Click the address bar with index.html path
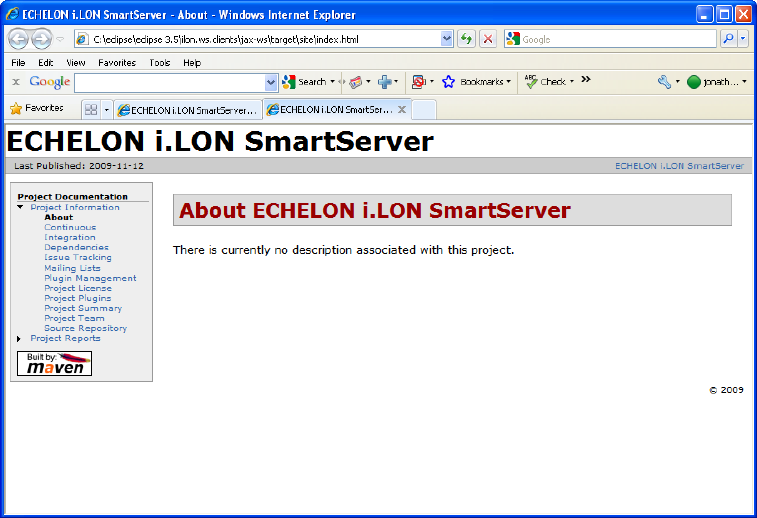The image size is (757, 518). [258, 39]
